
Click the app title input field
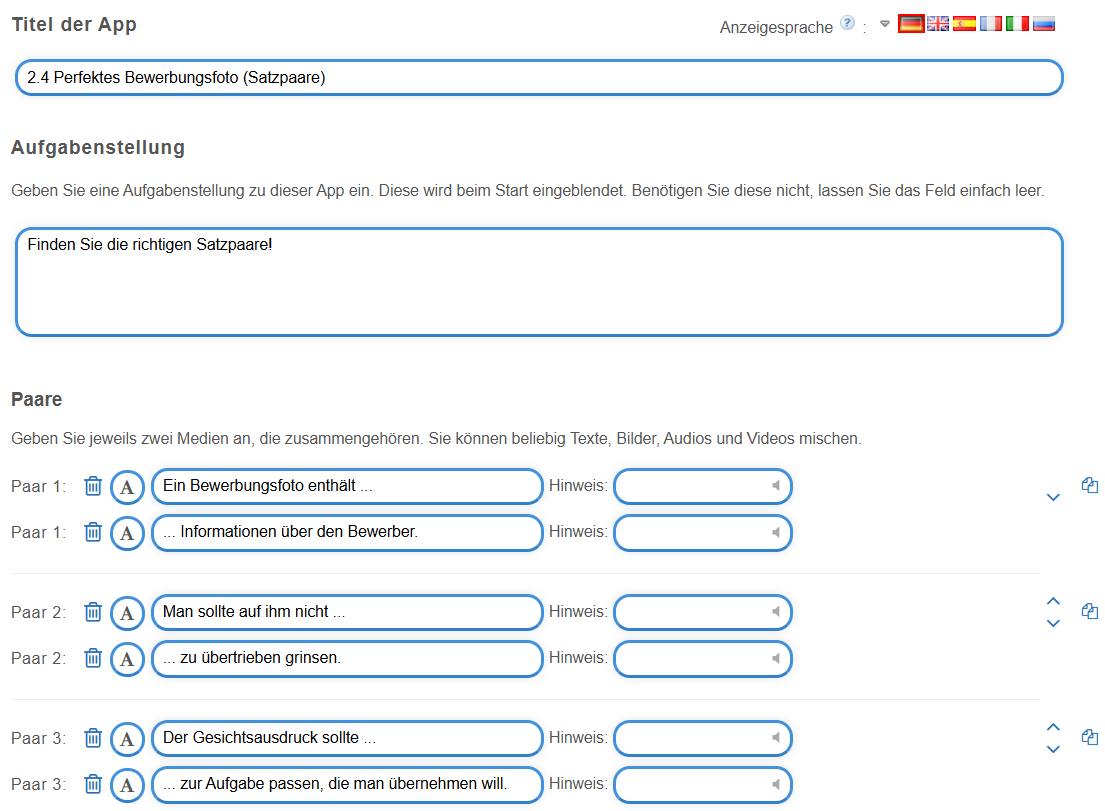[x=539, y=78]
